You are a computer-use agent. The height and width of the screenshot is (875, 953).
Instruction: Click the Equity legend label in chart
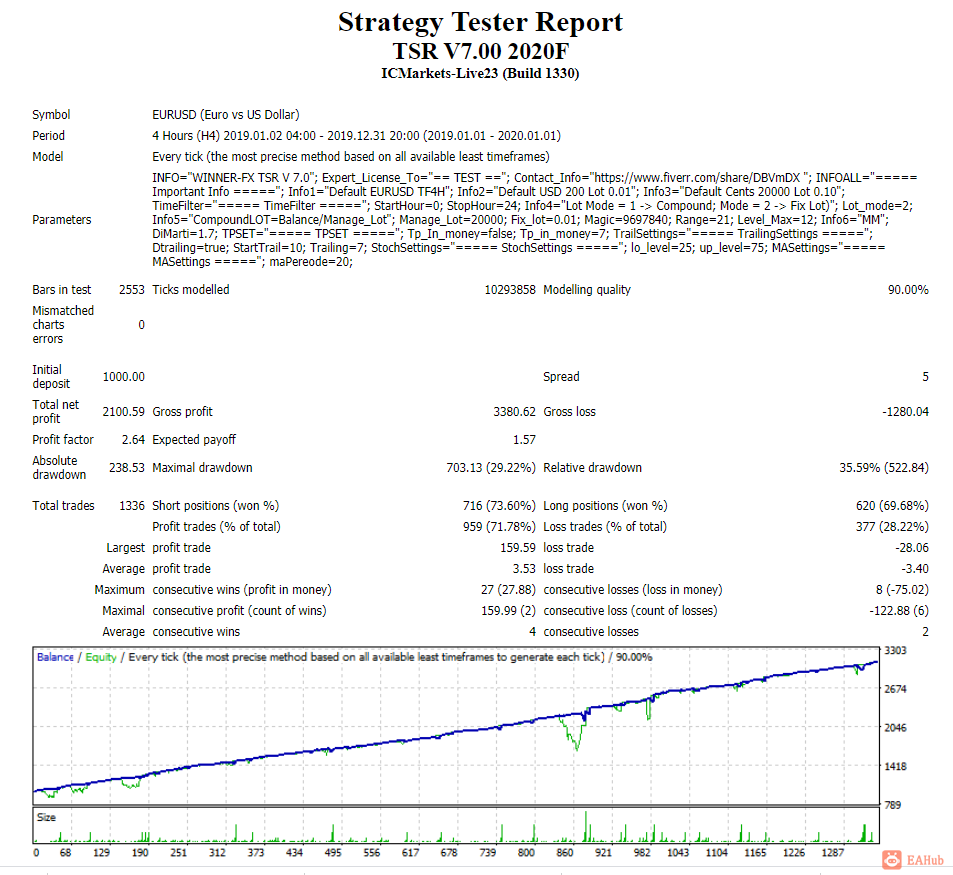(x=101, y=657)
